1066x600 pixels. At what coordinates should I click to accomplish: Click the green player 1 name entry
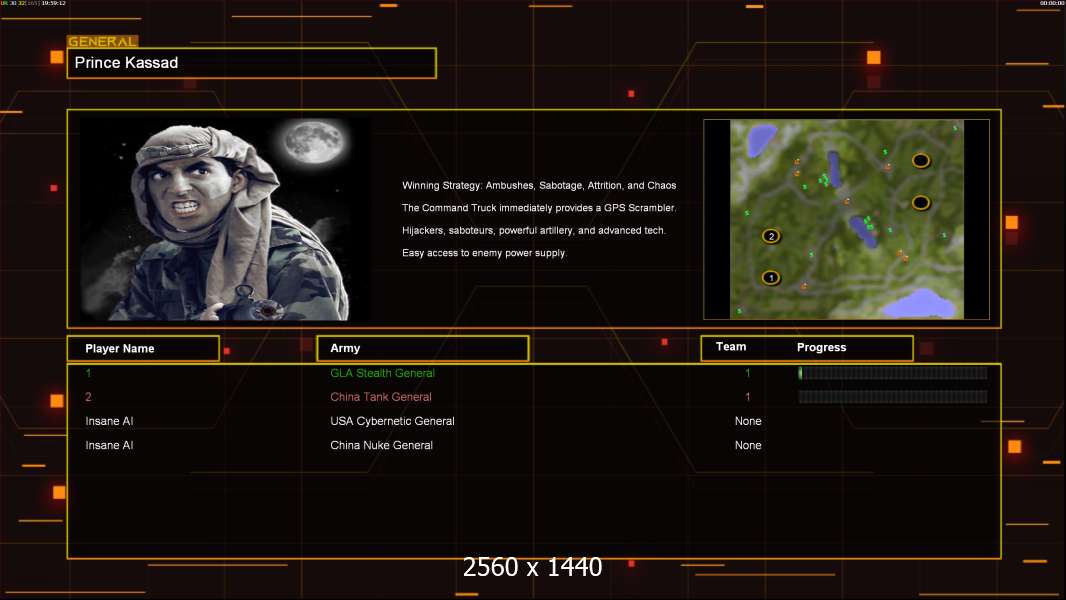tap(88, 373)
